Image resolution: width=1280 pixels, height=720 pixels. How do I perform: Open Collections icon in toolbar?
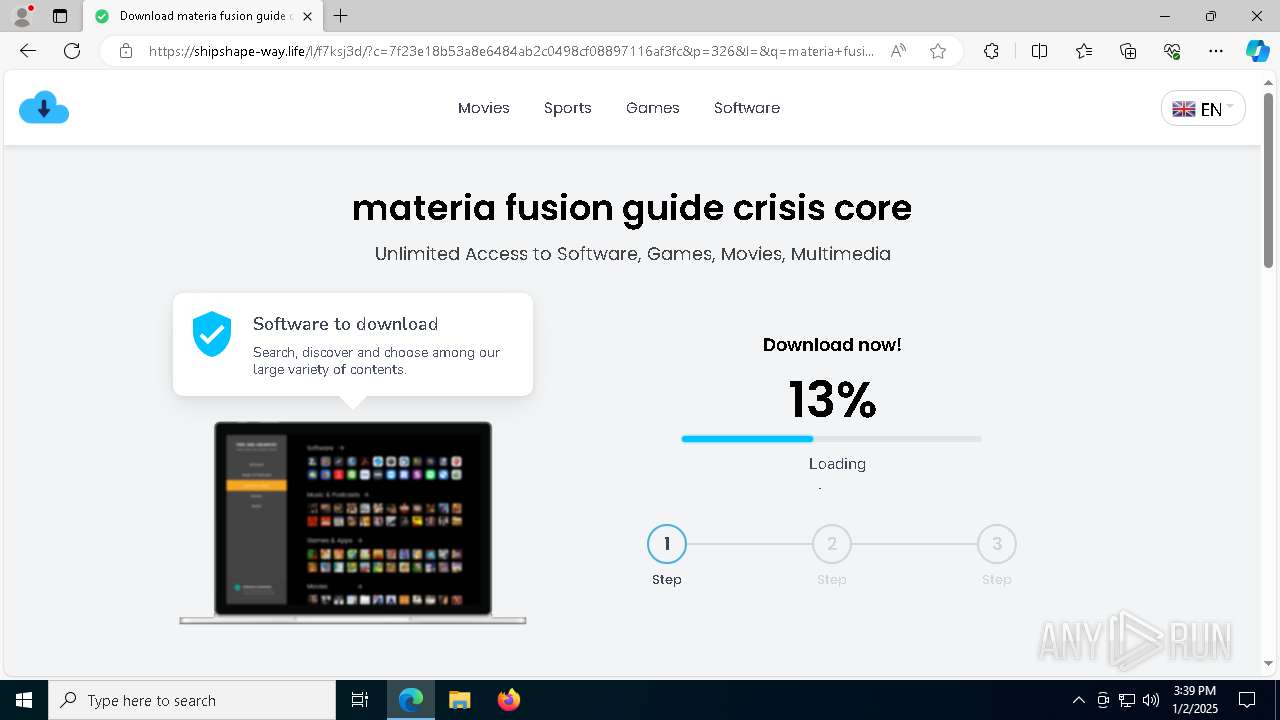pyautogui.click(x=1128, y=51)
